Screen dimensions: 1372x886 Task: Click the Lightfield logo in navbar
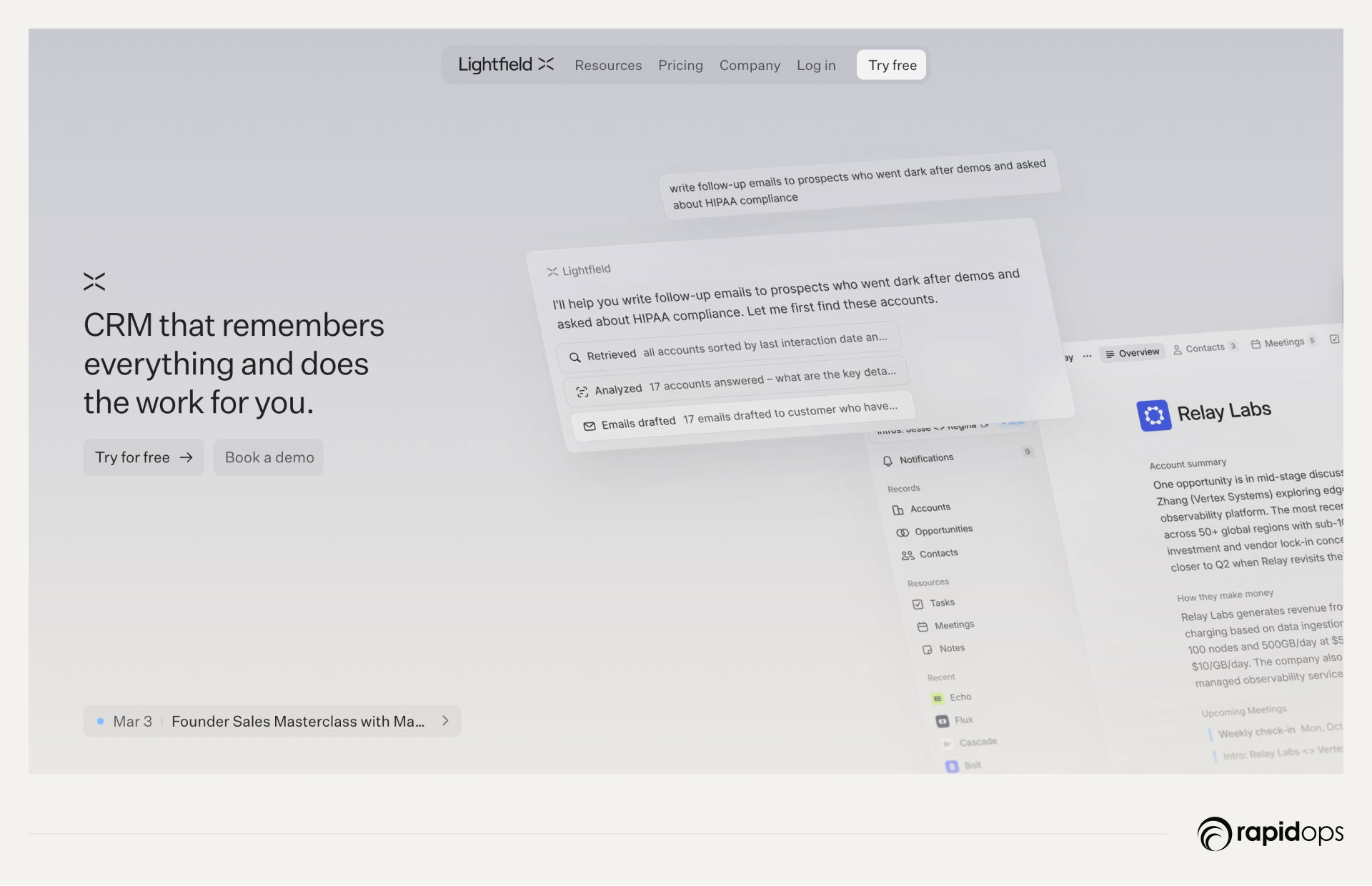[x=505, y=65]
